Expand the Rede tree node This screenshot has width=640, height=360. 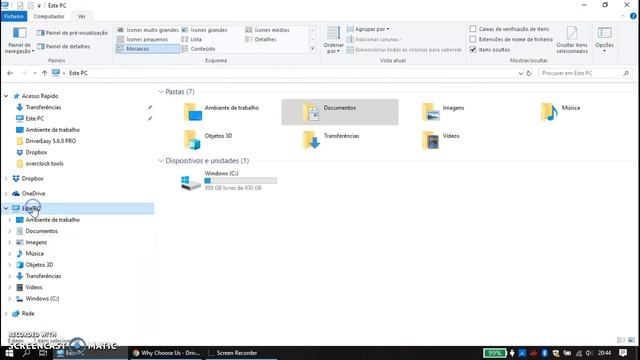pos(6,313)
